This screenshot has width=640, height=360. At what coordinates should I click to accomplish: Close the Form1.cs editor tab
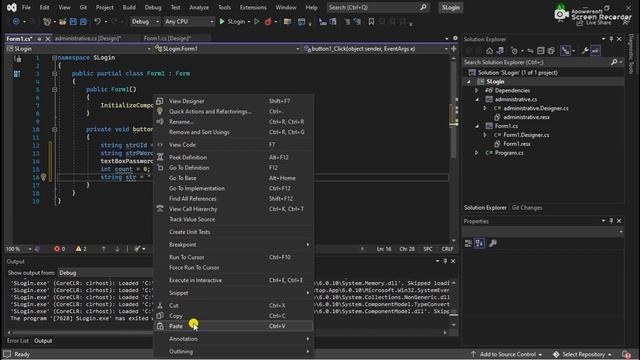coord(48,39)
